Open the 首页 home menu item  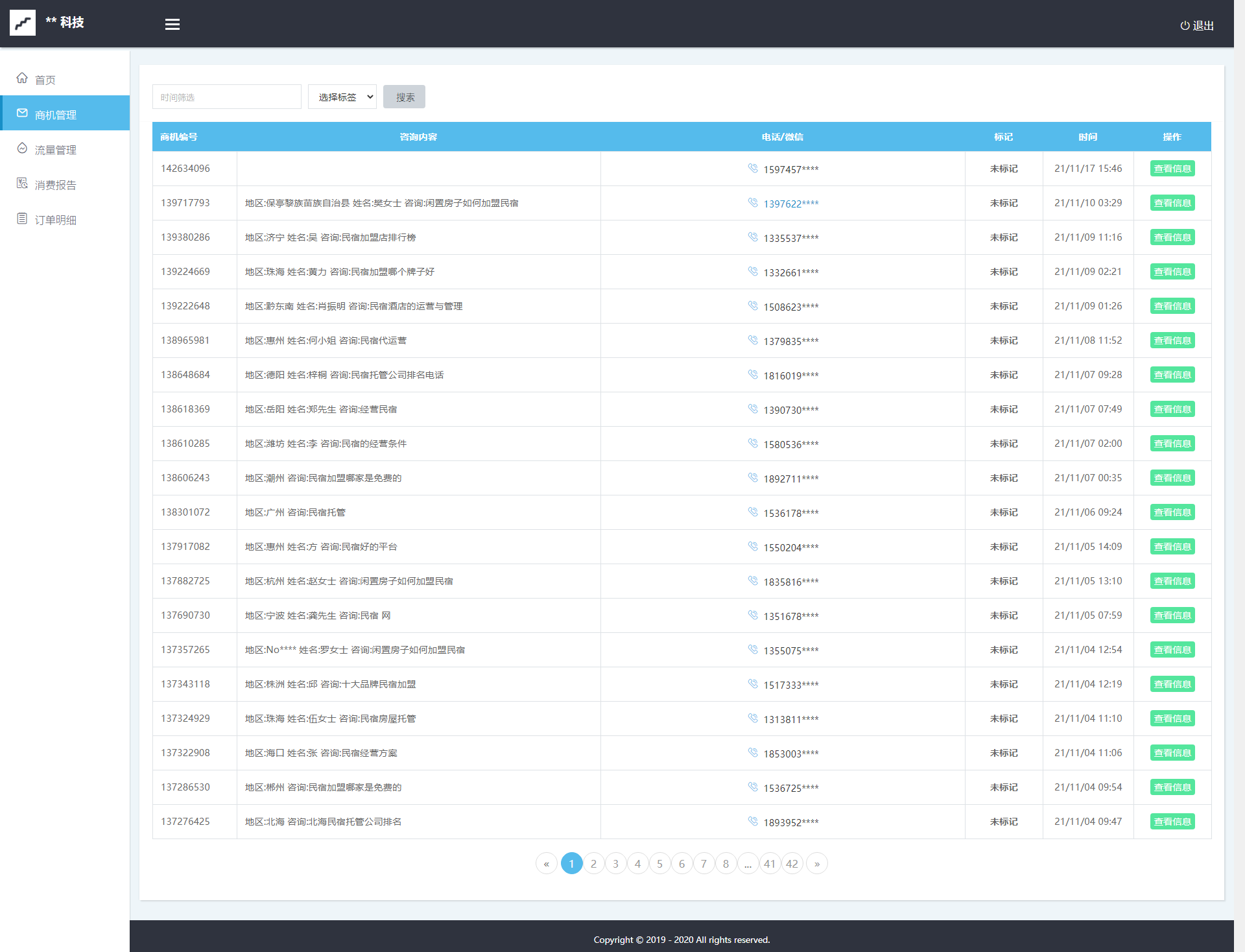pos(65,79)
